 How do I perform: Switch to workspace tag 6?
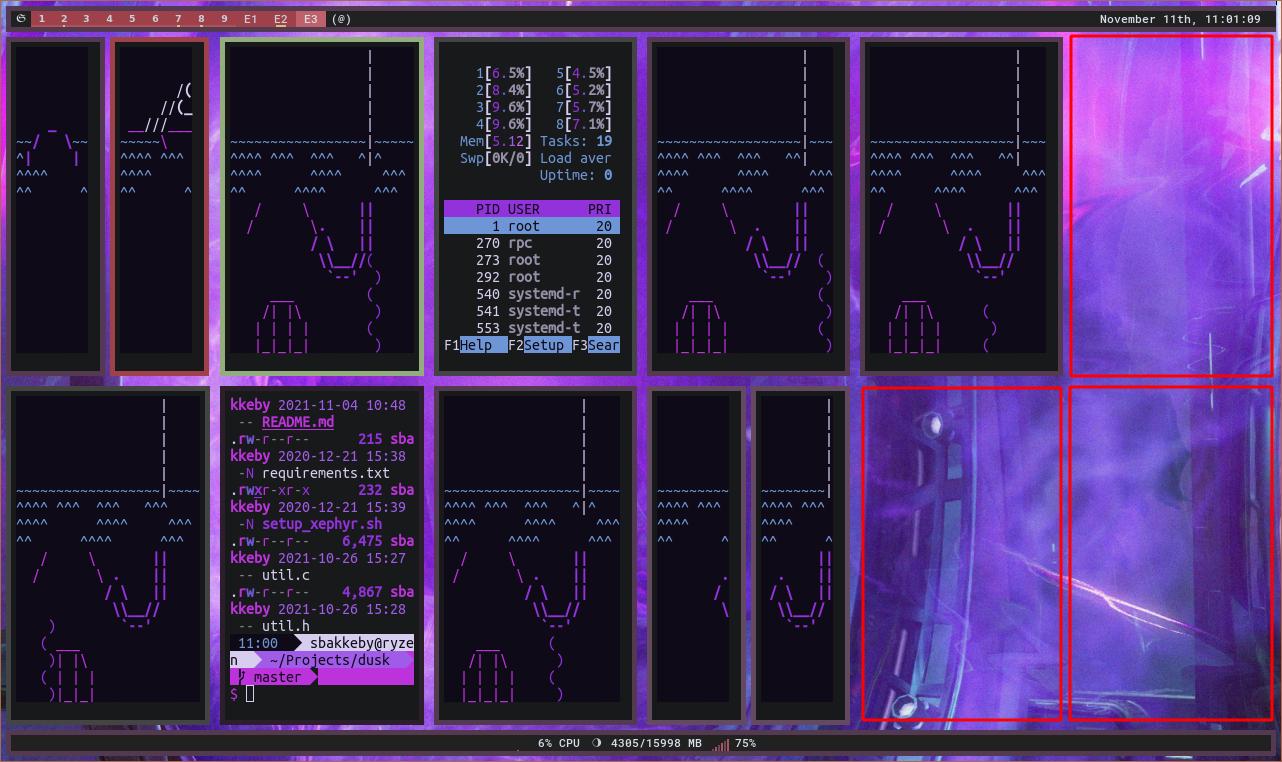pyautogui.click(x=155, y=19)
